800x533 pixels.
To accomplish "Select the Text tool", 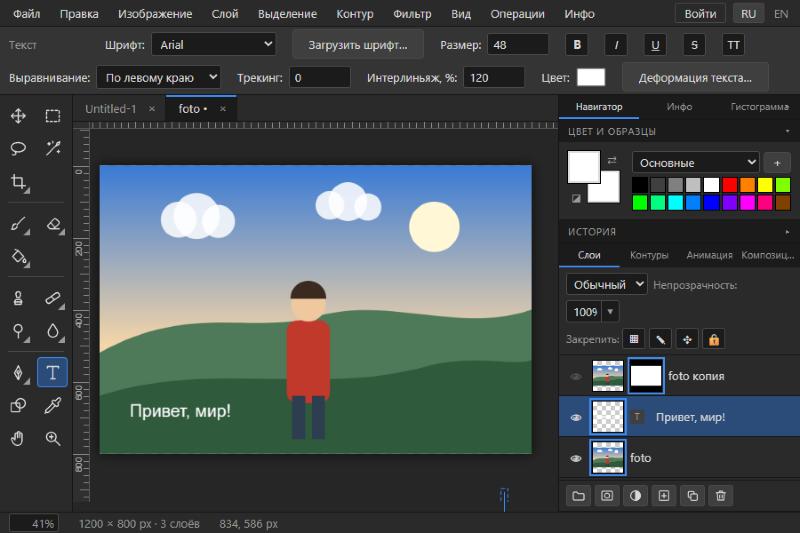I will pos(53,372).
